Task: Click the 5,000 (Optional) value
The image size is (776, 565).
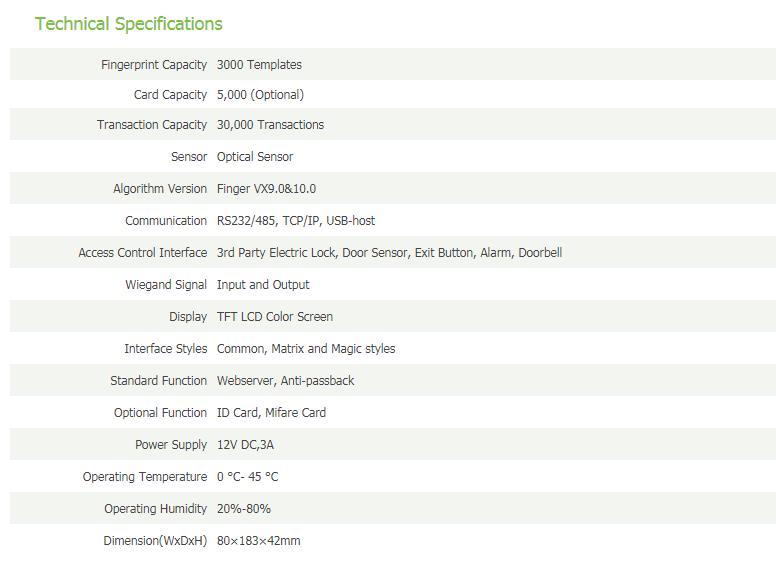Action: pos(260,95)
